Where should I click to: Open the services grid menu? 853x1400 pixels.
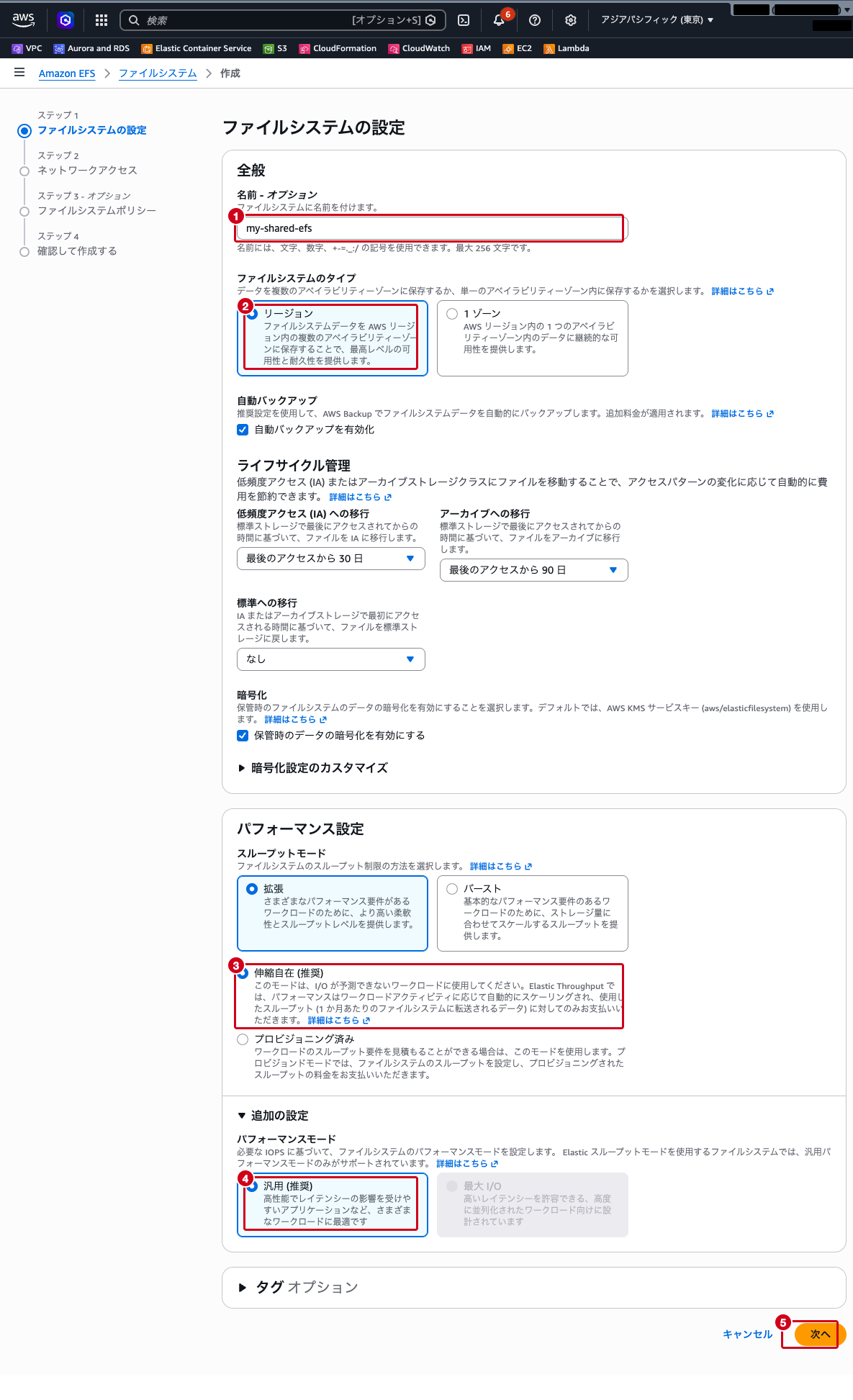pos(101,20)
